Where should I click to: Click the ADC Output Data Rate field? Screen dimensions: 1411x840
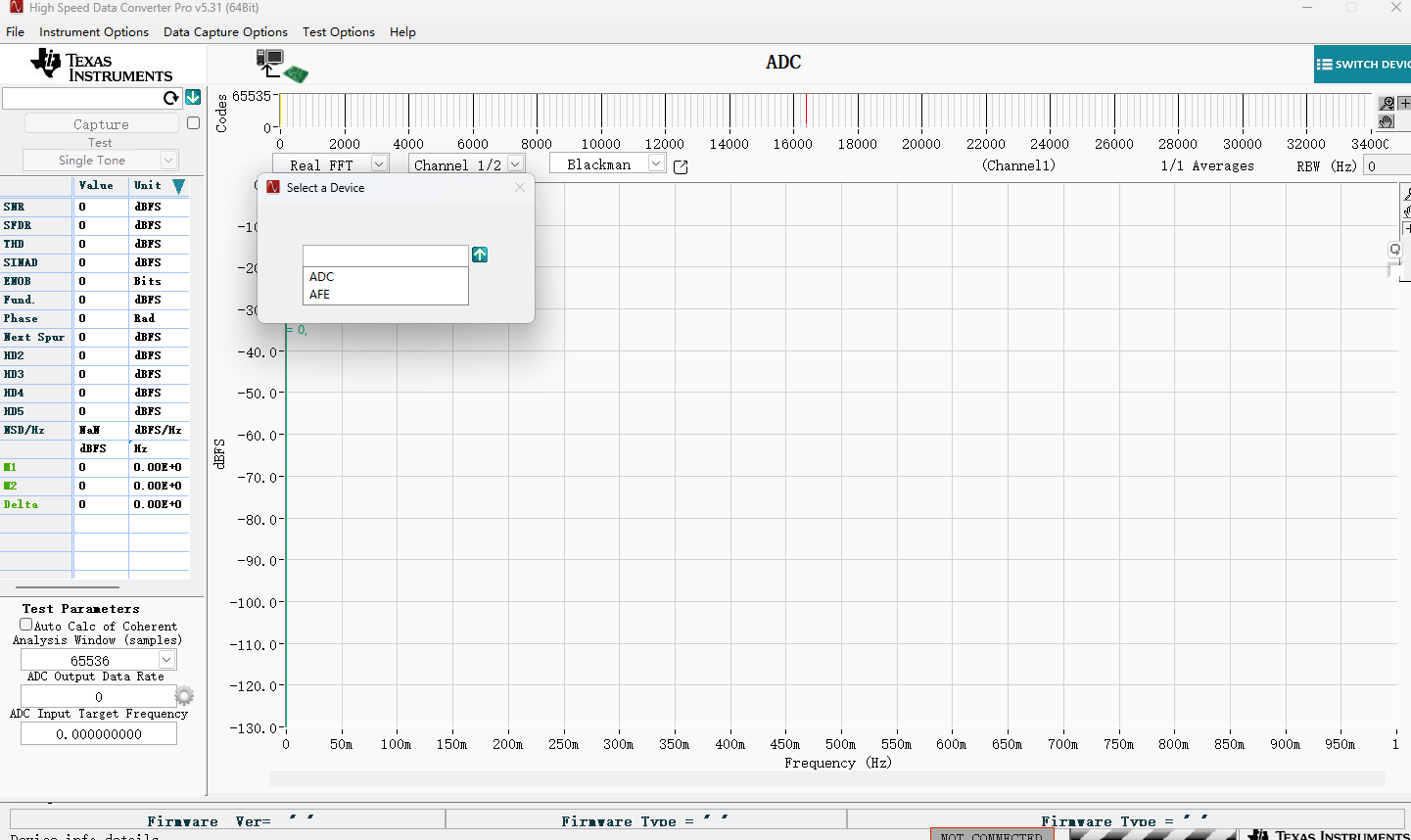(98, 696)
